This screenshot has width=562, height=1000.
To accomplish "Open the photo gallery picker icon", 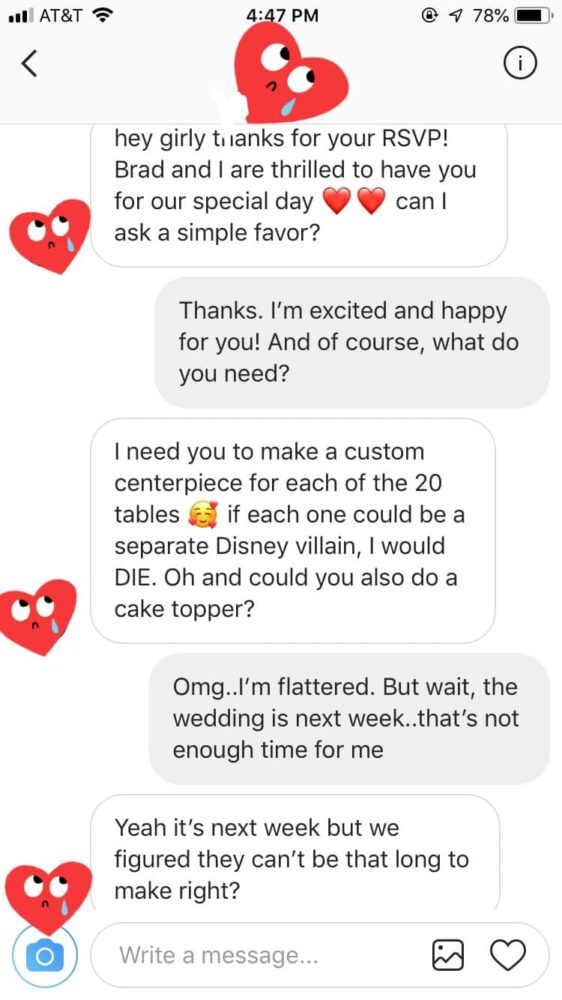I will (447, 955).
